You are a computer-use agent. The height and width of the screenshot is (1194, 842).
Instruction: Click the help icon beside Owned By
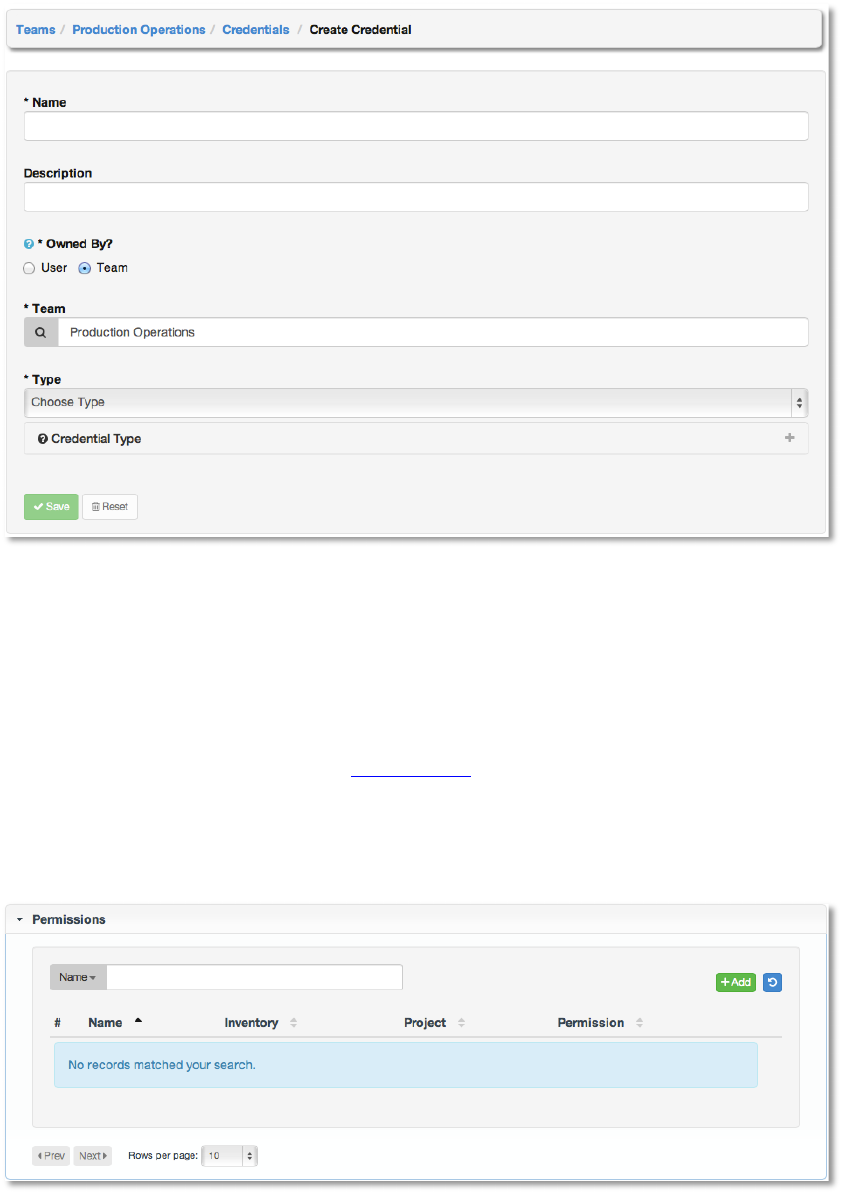coord(29,244)
